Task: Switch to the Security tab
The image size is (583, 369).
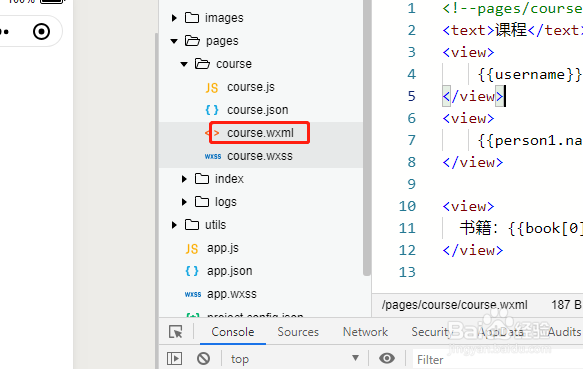Action: [431, 332]
